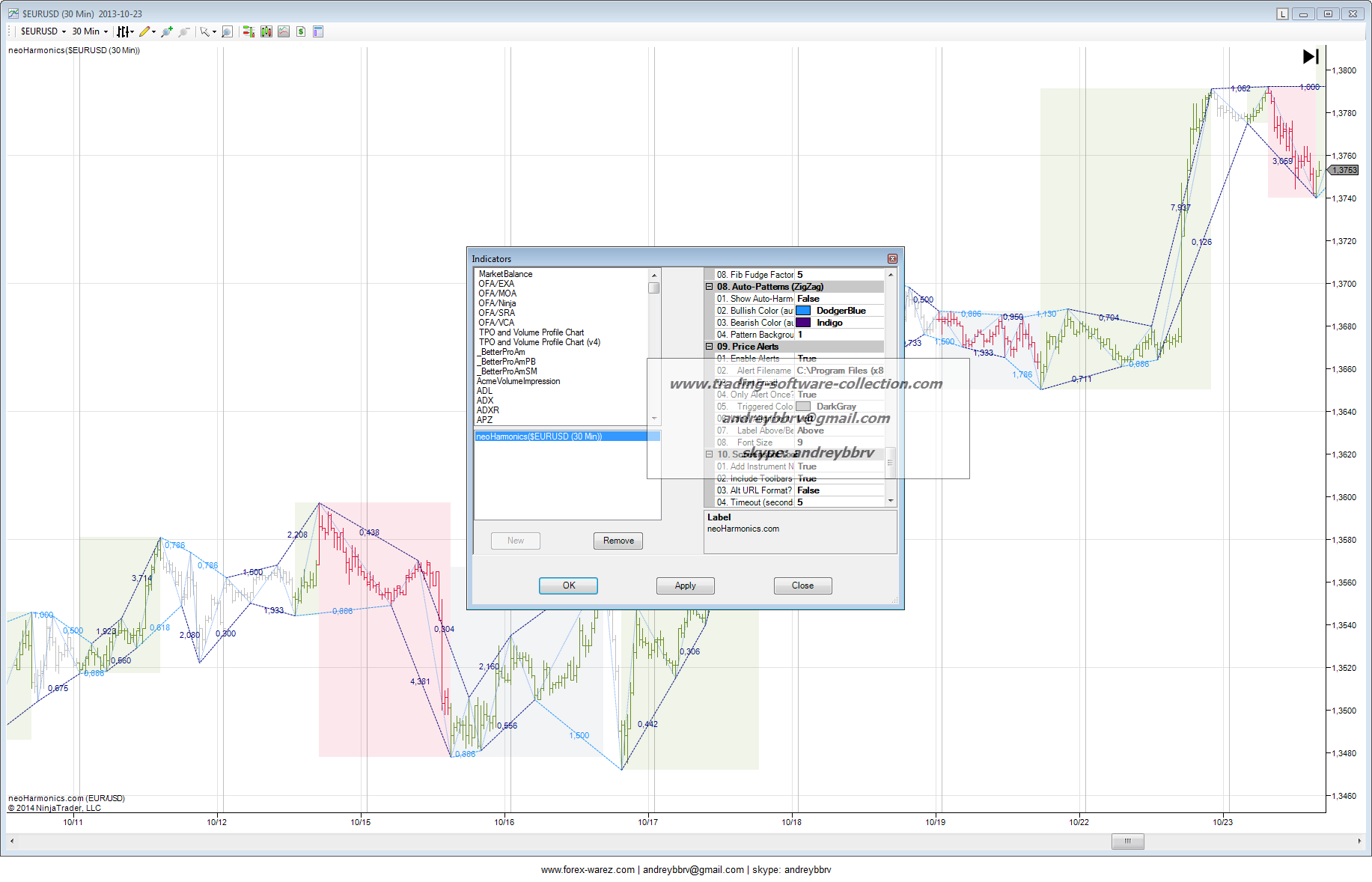This screenshot has width=1372, height=882.
Task: Click the DodgerBlue bullish color swatch
Action: pyautogui.click(x=803, y=311)
